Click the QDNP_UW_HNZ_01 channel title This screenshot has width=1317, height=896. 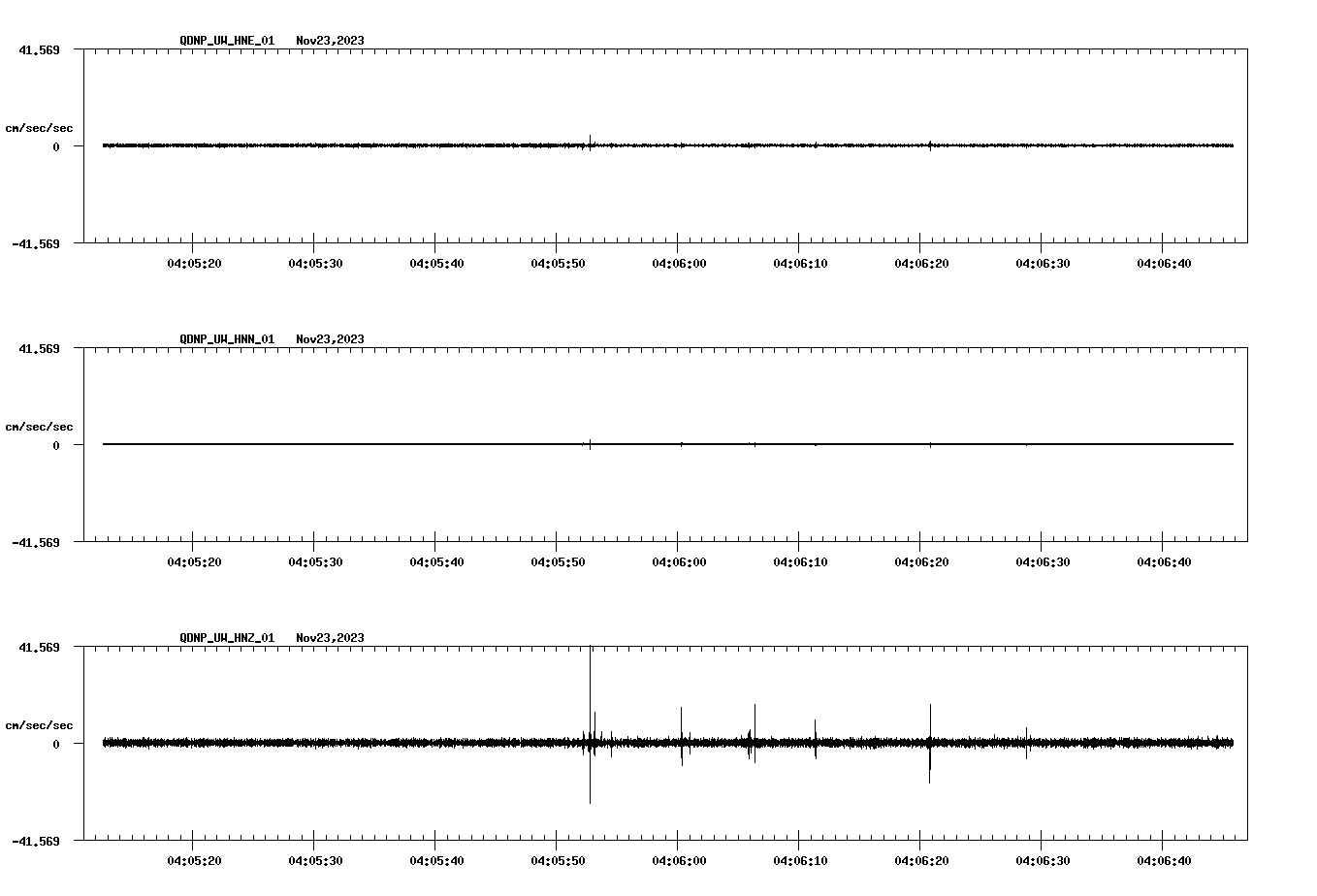(x=227, y=638)
